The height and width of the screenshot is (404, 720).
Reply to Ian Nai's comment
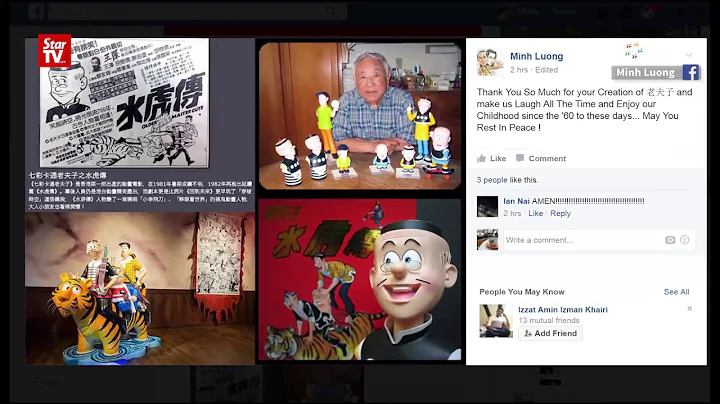[x=560, y=213]
